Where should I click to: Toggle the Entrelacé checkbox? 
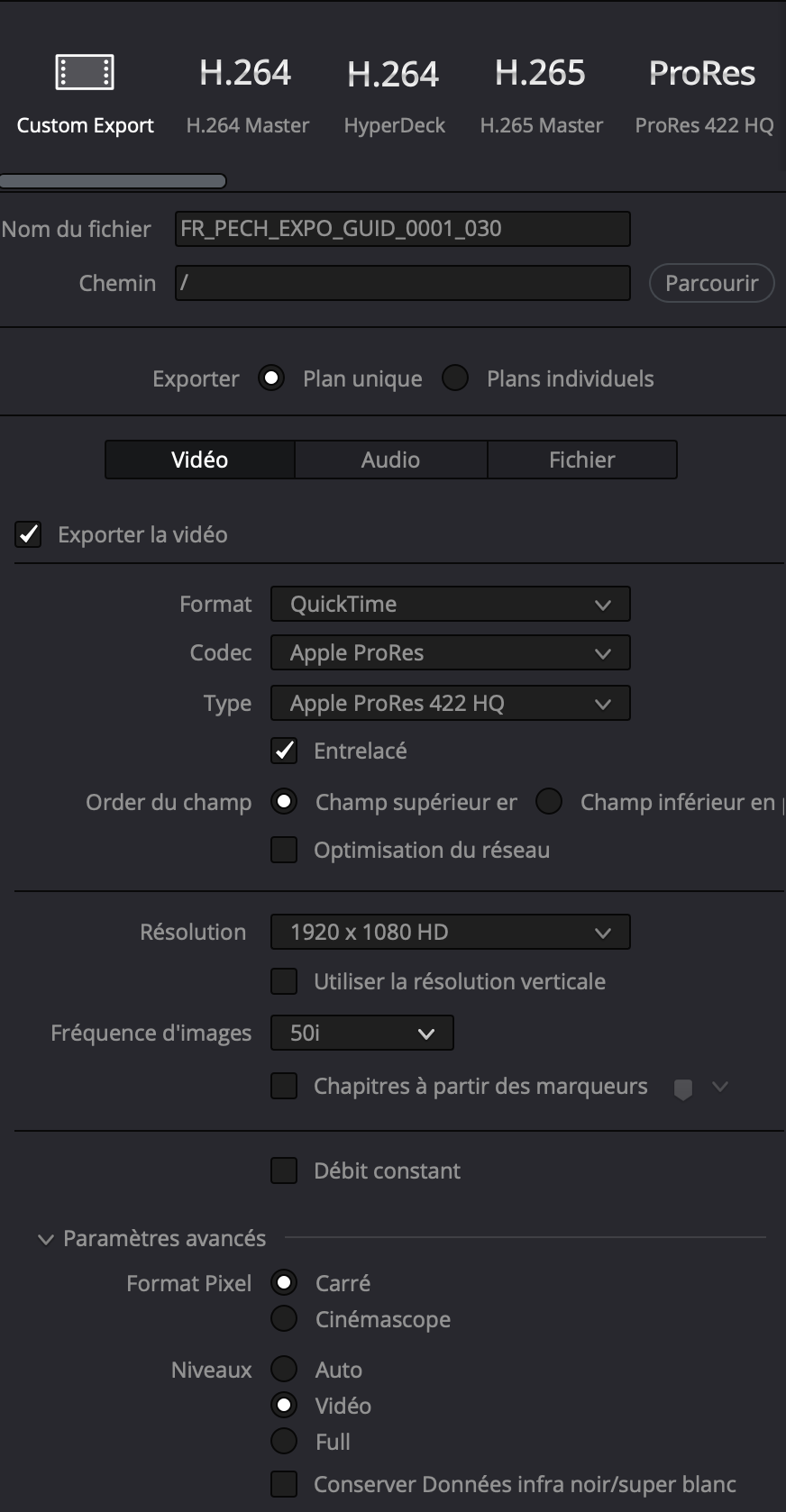pyautogui.click(x=284, y=751)
